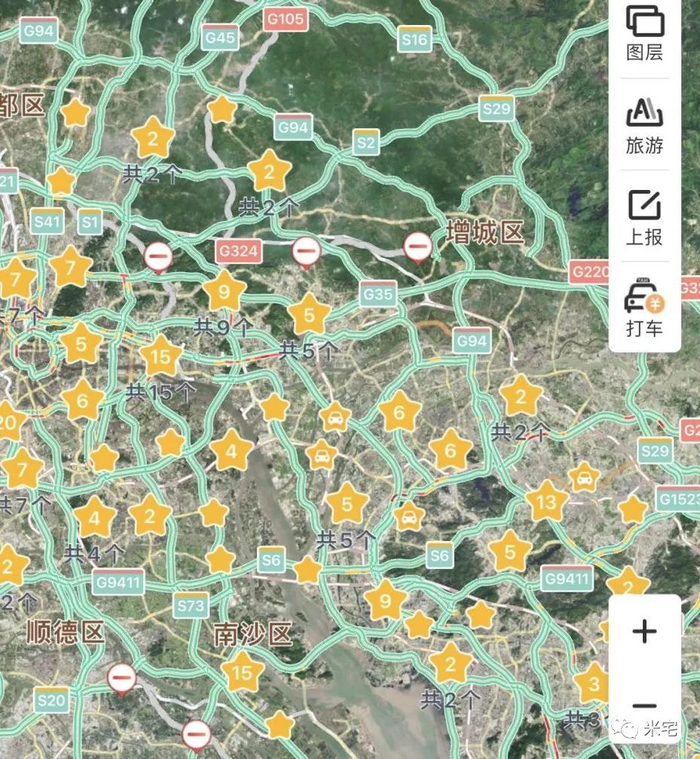Tap the car-star marker above star 13
This screenshot has height=759, width=700.
pyautogui.click(x=584, y=477)
